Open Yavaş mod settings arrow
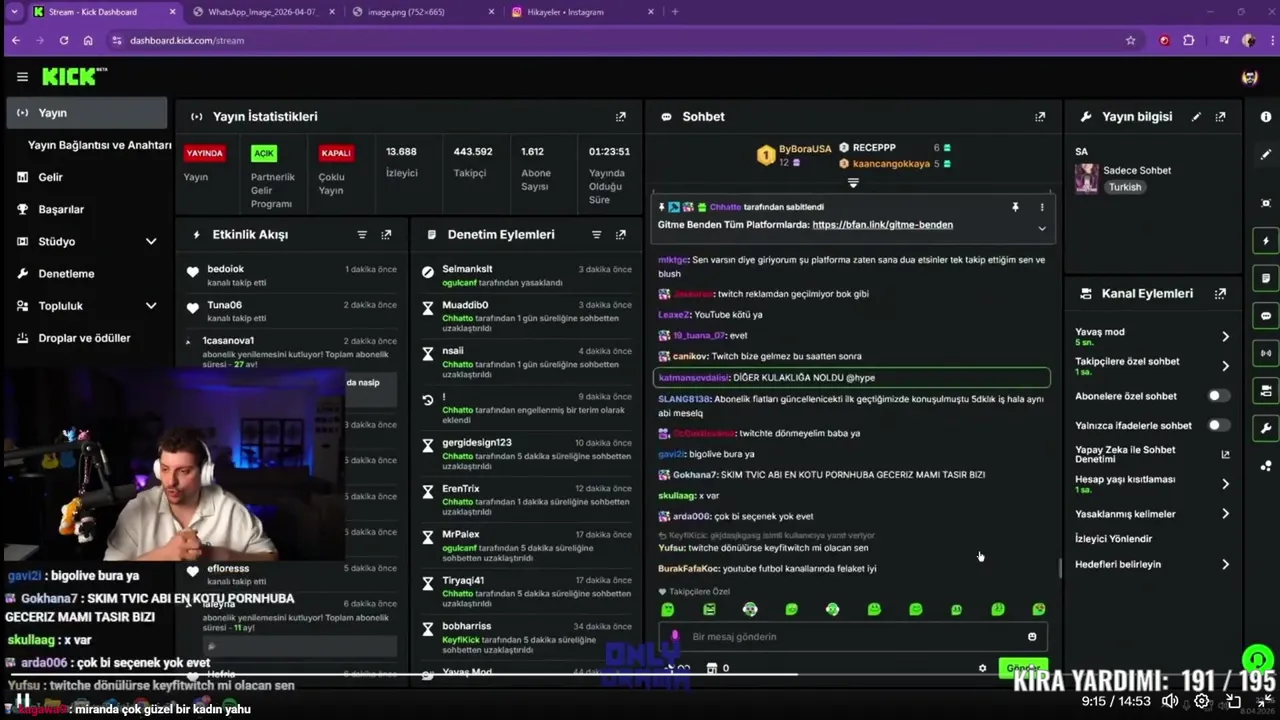Image resolution: width=1280 pixels, height=720 pixels. pyautogui.click(x=1225, y=336)
